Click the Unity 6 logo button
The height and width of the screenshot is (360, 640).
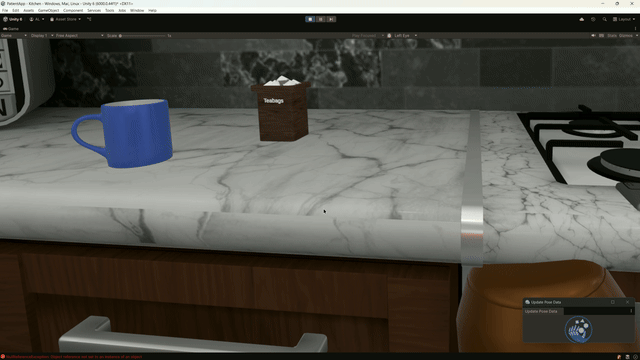click(x=13, y=19)
